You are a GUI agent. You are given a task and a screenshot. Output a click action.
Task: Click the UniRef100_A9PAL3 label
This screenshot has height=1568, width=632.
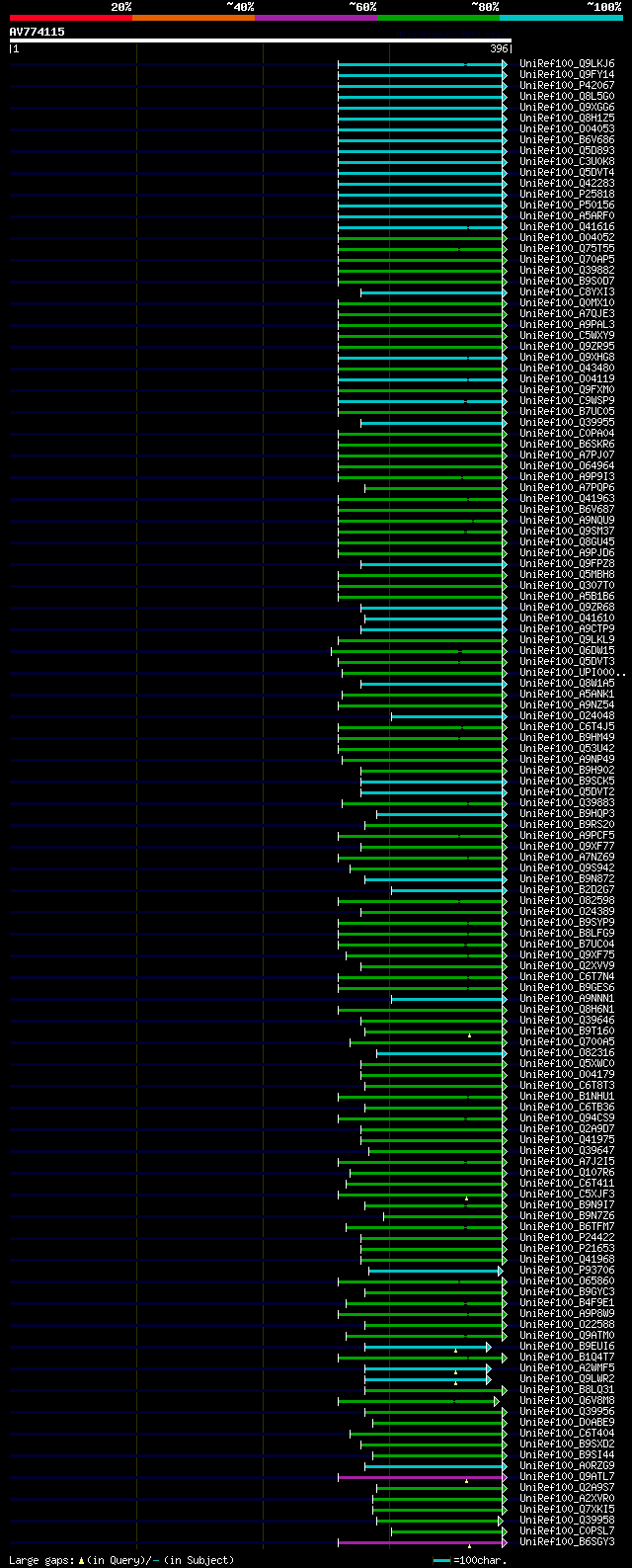tap(567, 324)
